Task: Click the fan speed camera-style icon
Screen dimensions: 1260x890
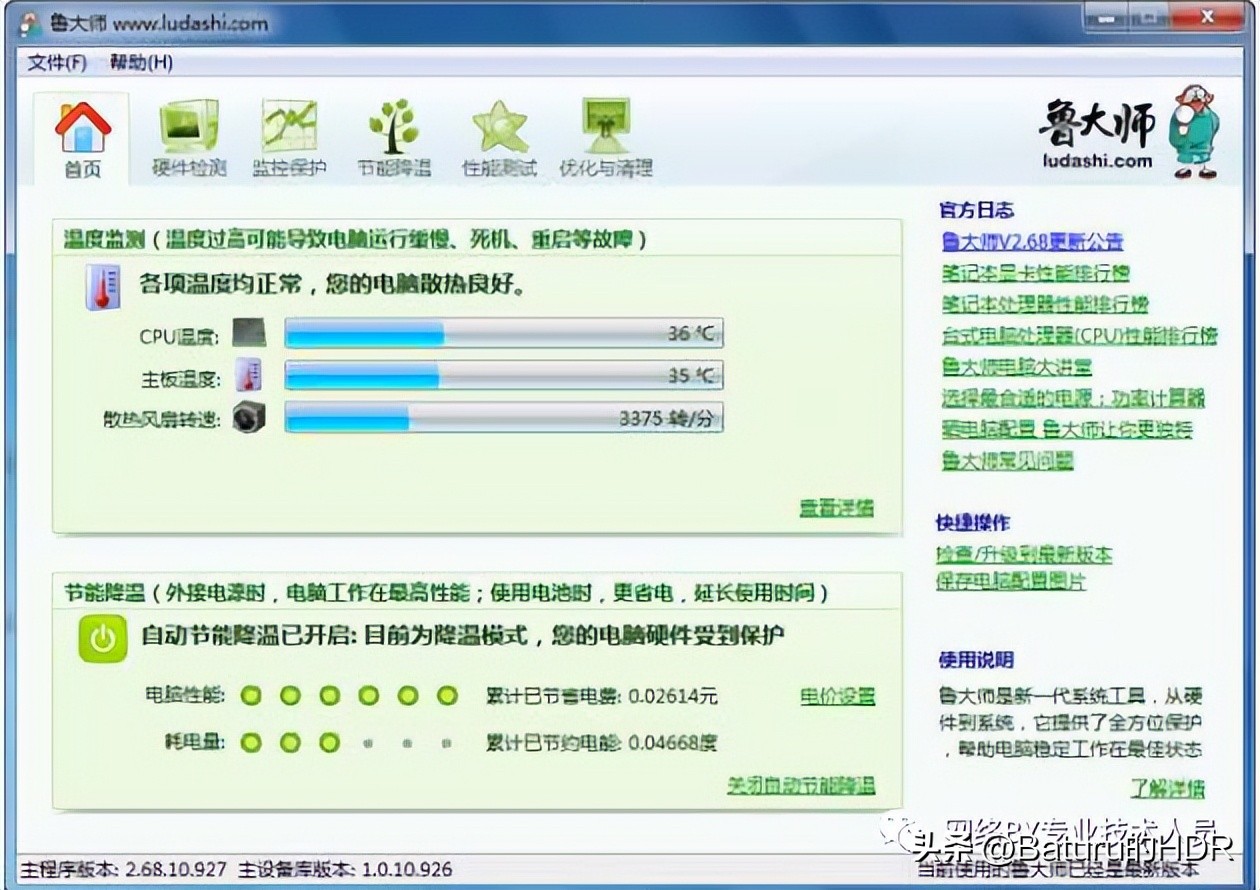Action: (x=247, y=417)
